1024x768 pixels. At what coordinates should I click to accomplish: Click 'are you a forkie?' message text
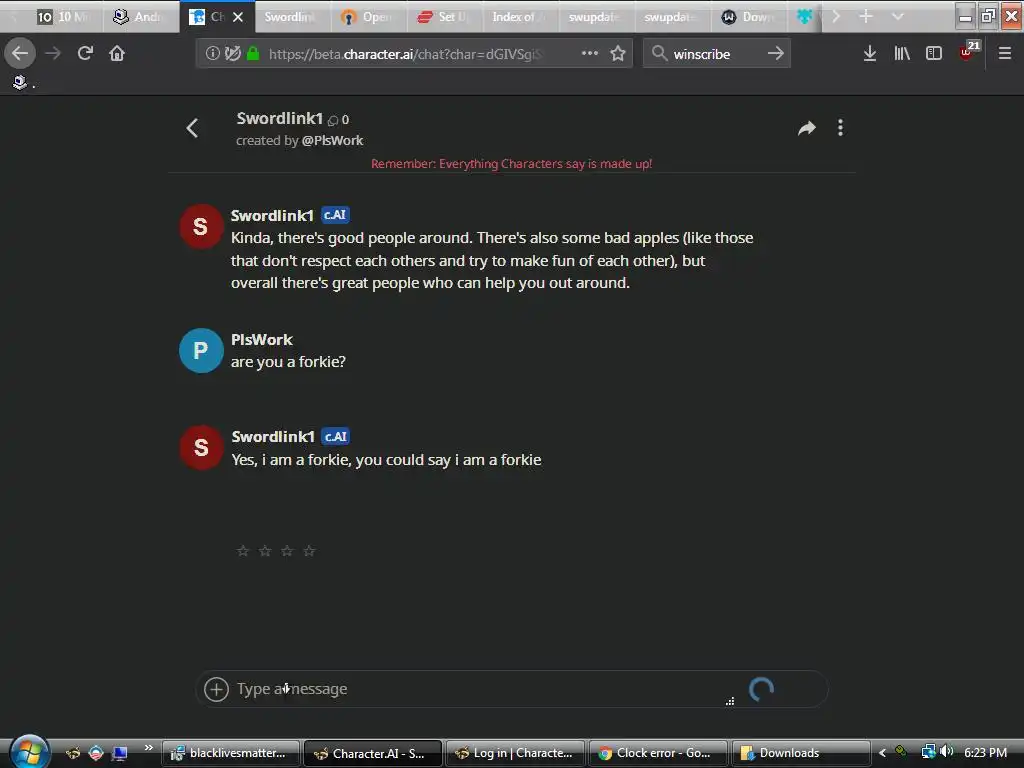click(288, 362)
